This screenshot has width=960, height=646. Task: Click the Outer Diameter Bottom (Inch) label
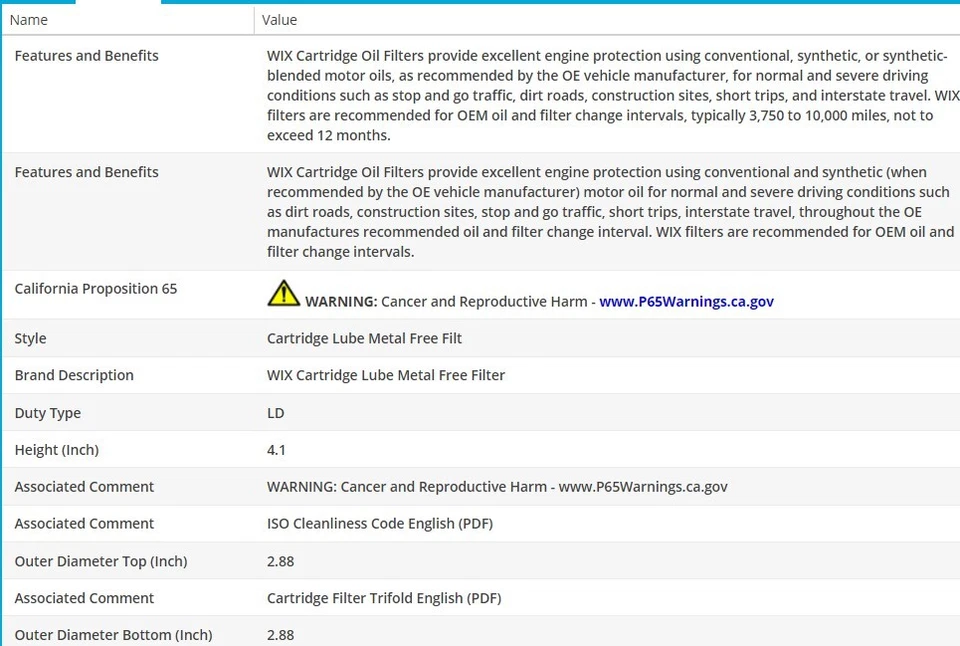coord(113,635)
